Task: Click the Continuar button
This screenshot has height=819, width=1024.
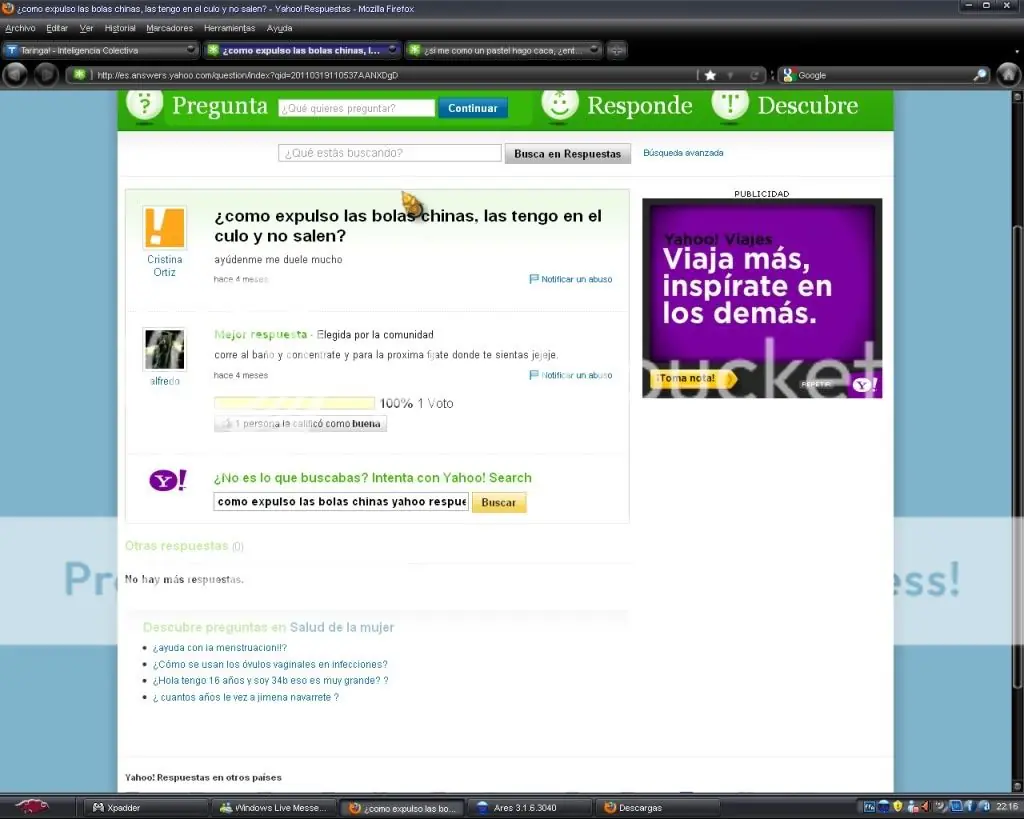Action: (473, 108)
